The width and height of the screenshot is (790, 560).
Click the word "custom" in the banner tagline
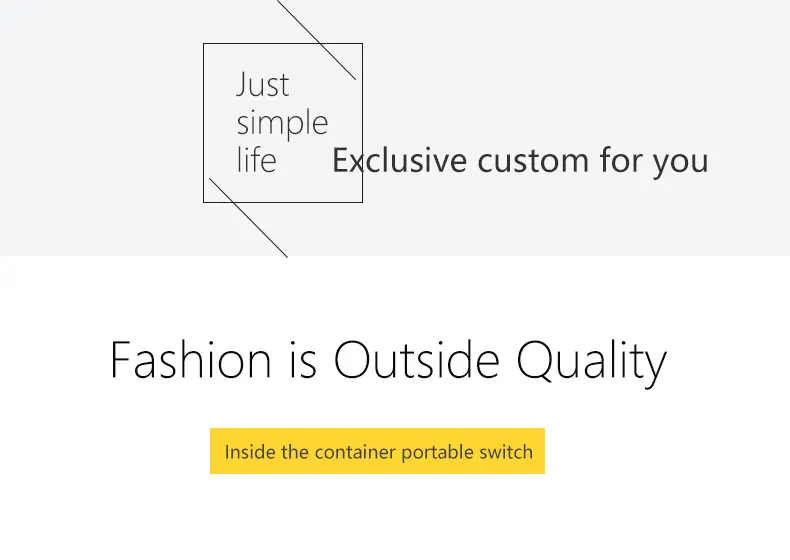pyautogui.click(x=533, y=161)
